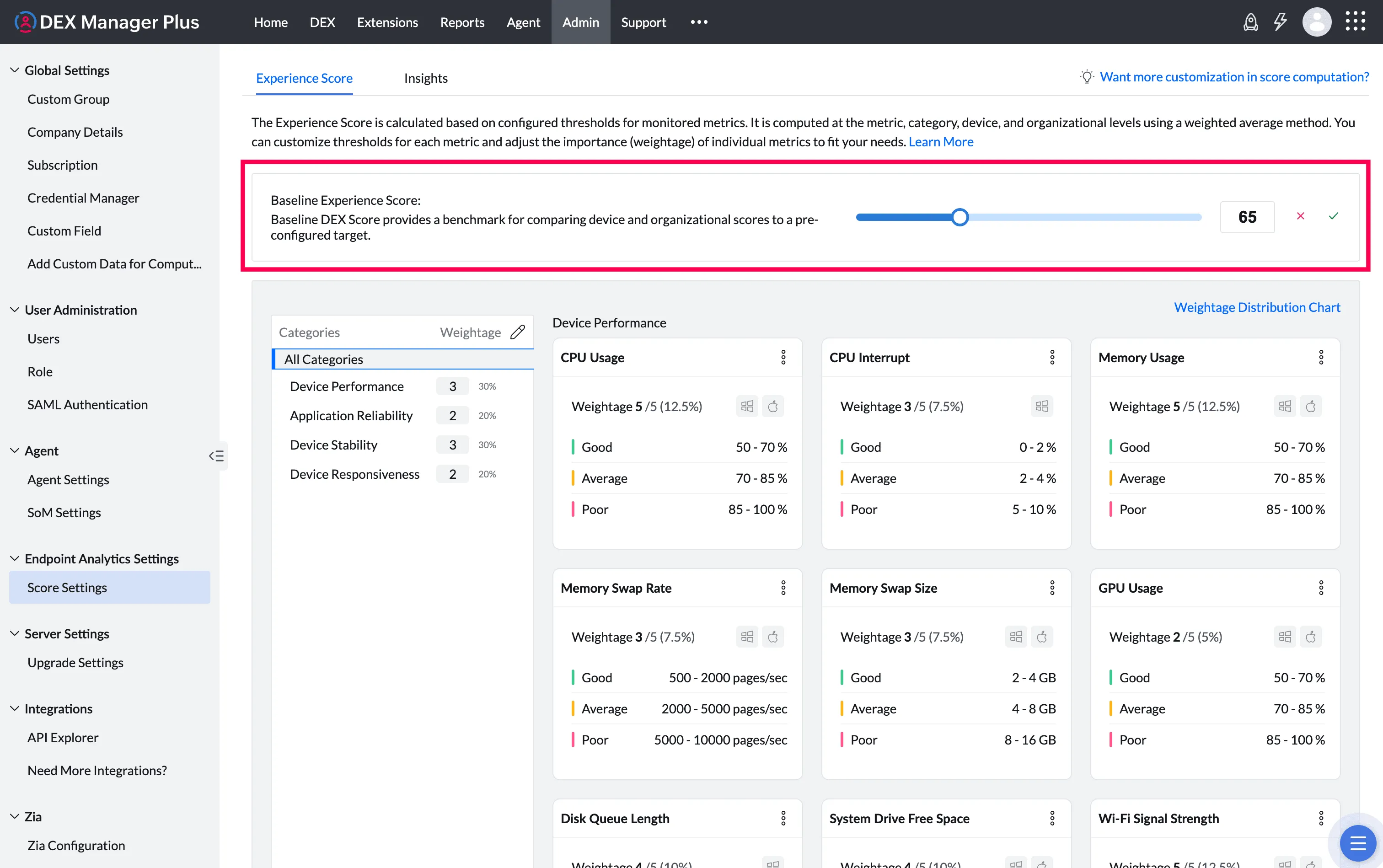Viewport: 1383px width, 868px height.
Task: Collapse the Agent sidebar section
Action: click(15, 450)
